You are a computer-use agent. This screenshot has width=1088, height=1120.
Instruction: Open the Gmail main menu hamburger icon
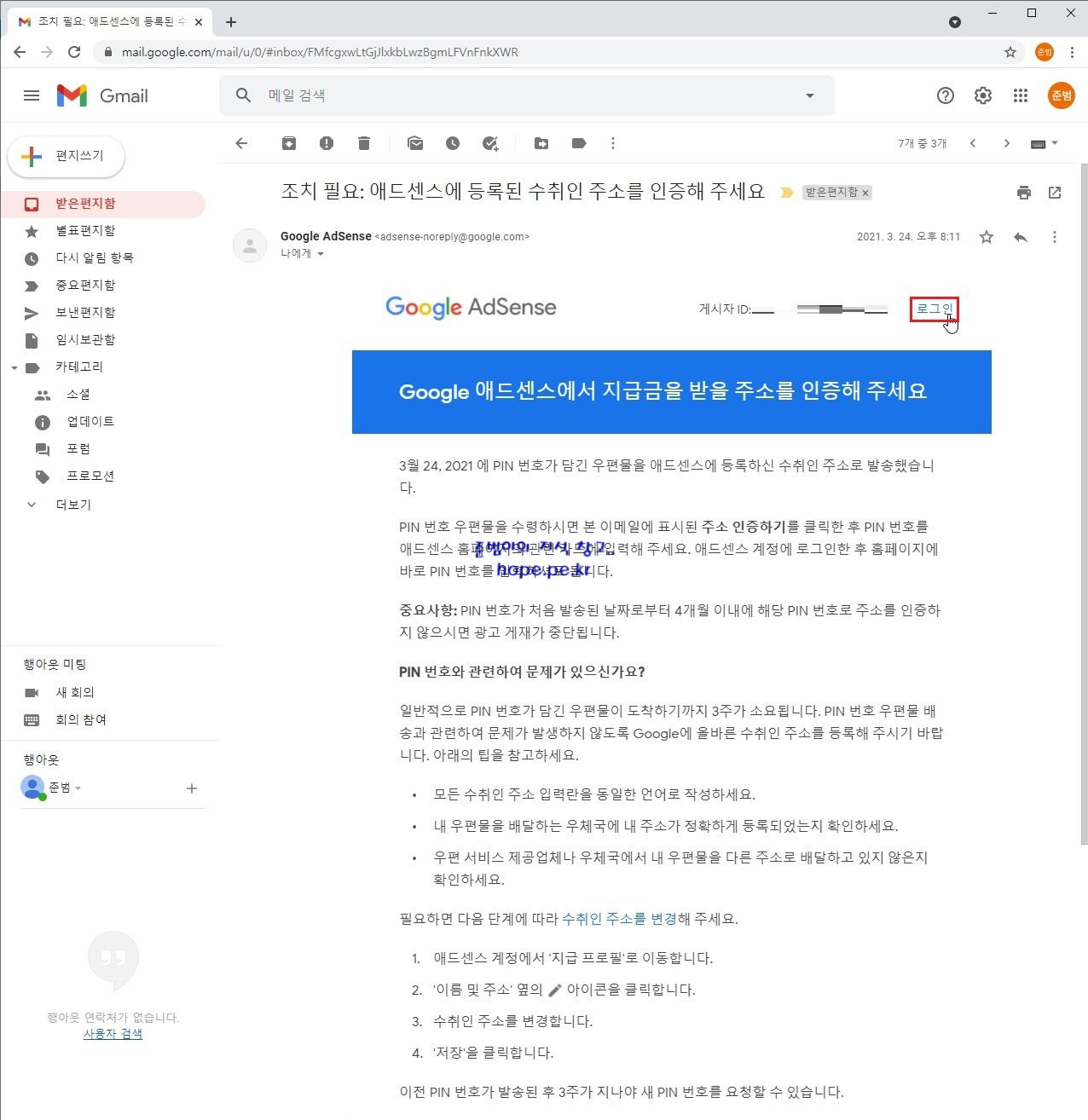(32, 95)
